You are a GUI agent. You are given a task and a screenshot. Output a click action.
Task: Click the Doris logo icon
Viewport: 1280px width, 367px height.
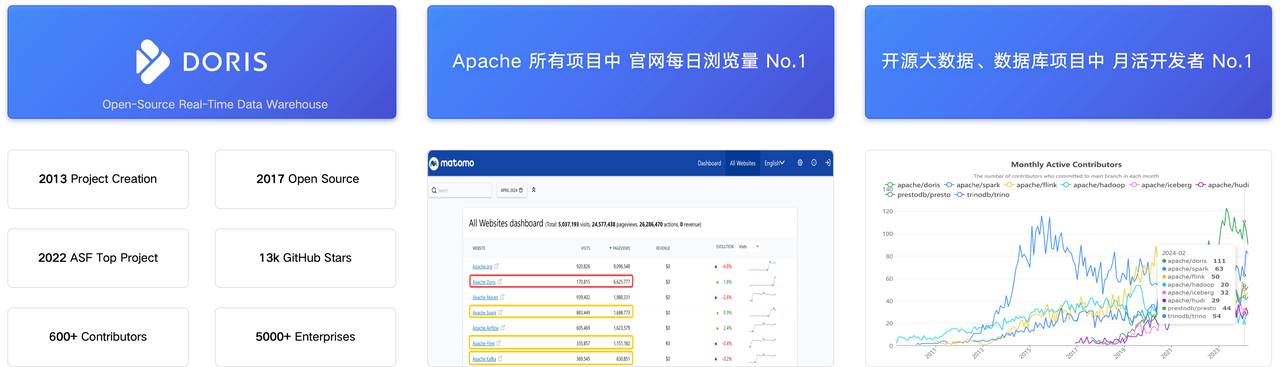pos(152,60)
